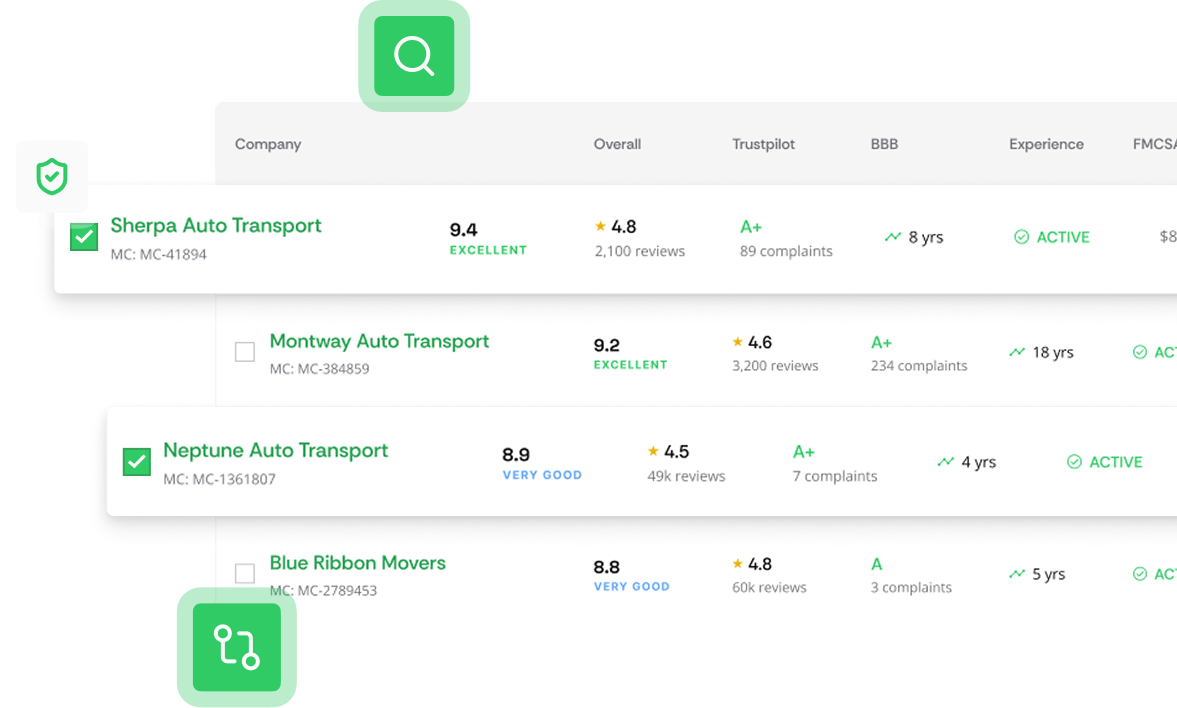The image size is (1177, 708).
Task: Click the EXCELLENT label under 9.4
Action: pos(488,250)
